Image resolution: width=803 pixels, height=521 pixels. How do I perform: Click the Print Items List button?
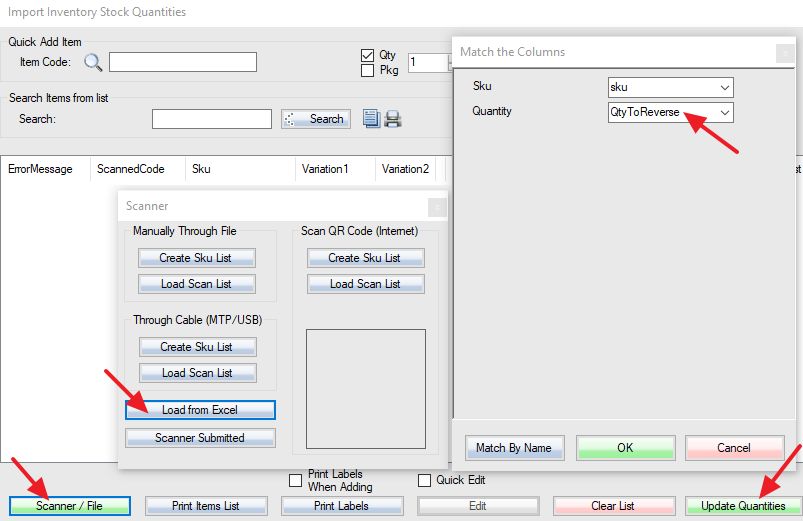pyautogui.click(x=206, y=506)
